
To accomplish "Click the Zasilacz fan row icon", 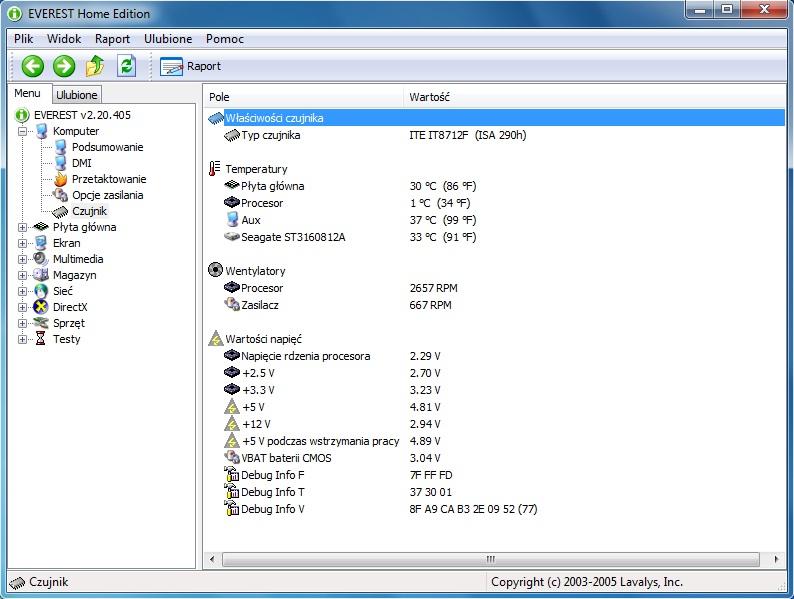I will (x=231, y=304).
